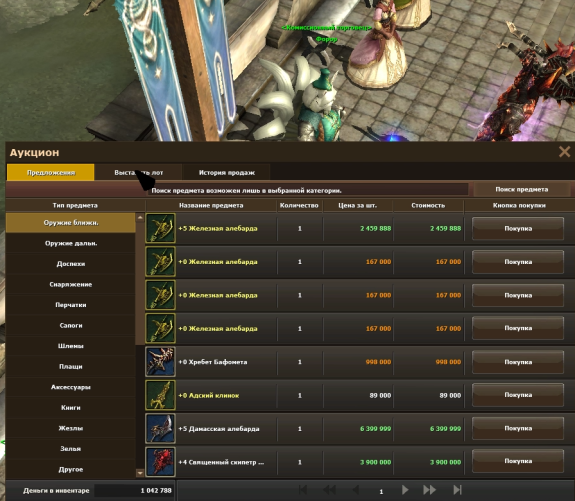Click the Священный скипетр red icon

click(160, 462)
